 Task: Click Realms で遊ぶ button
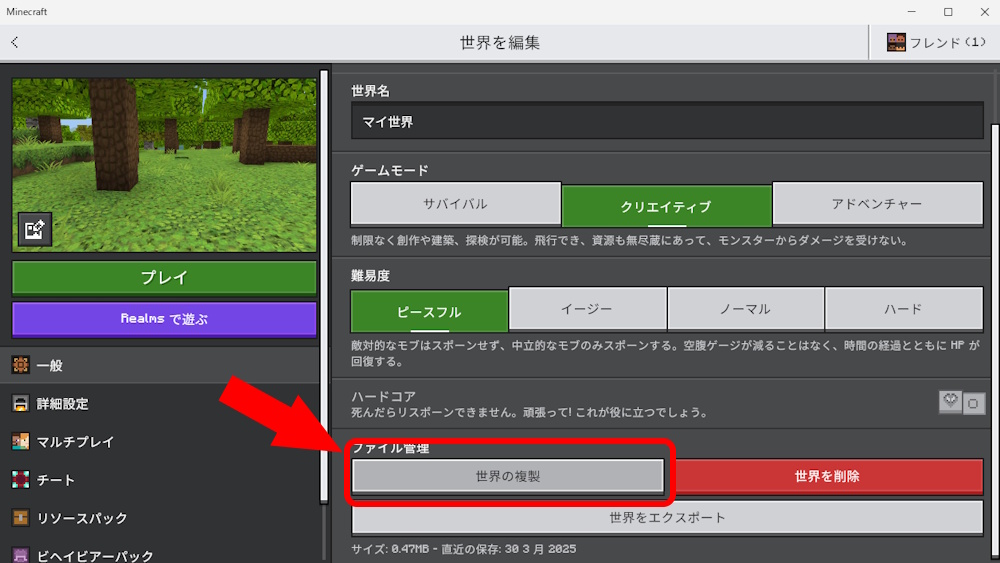[x=164, y=319]
